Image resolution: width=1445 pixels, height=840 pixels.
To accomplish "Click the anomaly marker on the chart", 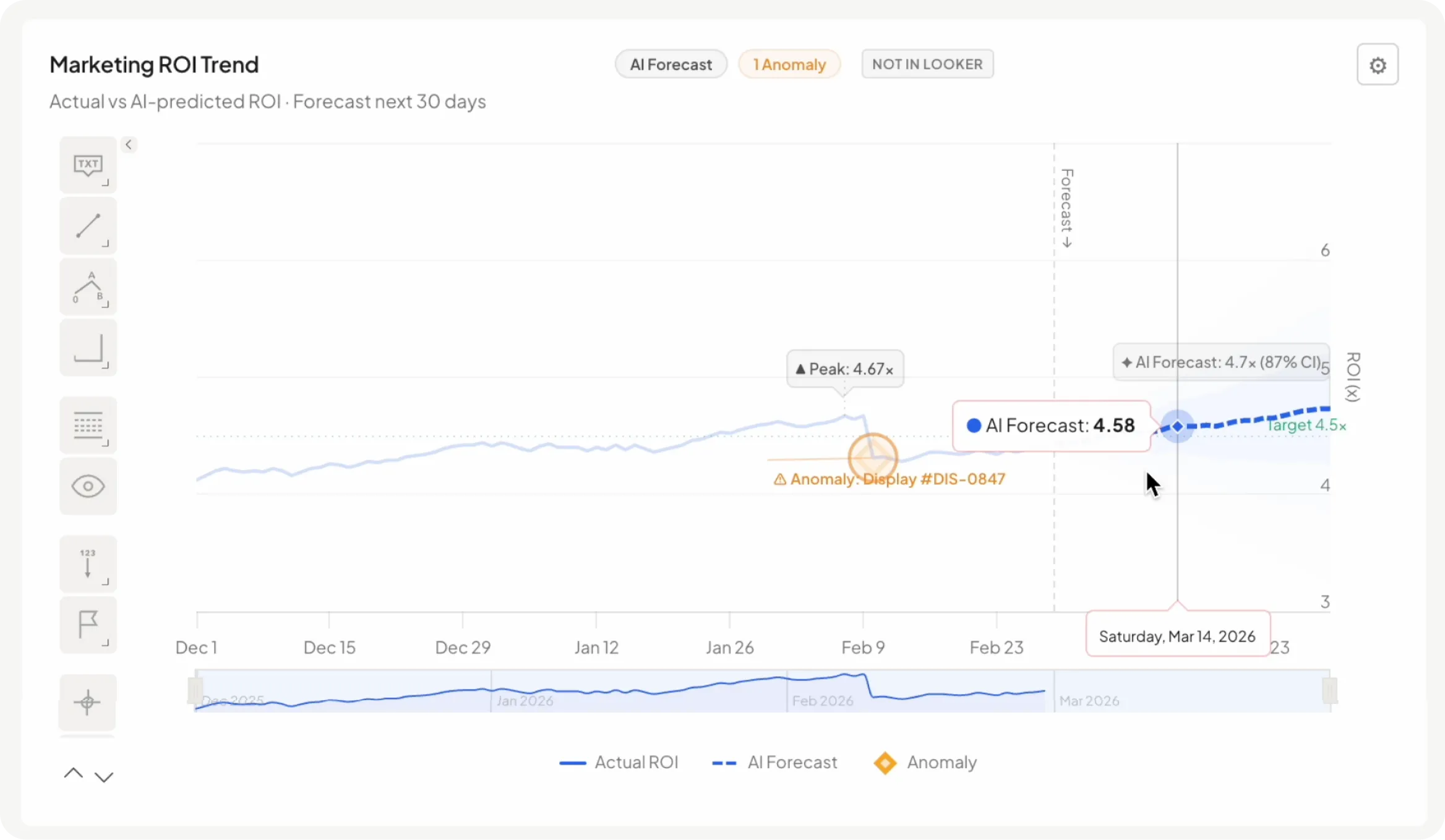I will click(873, 458).
